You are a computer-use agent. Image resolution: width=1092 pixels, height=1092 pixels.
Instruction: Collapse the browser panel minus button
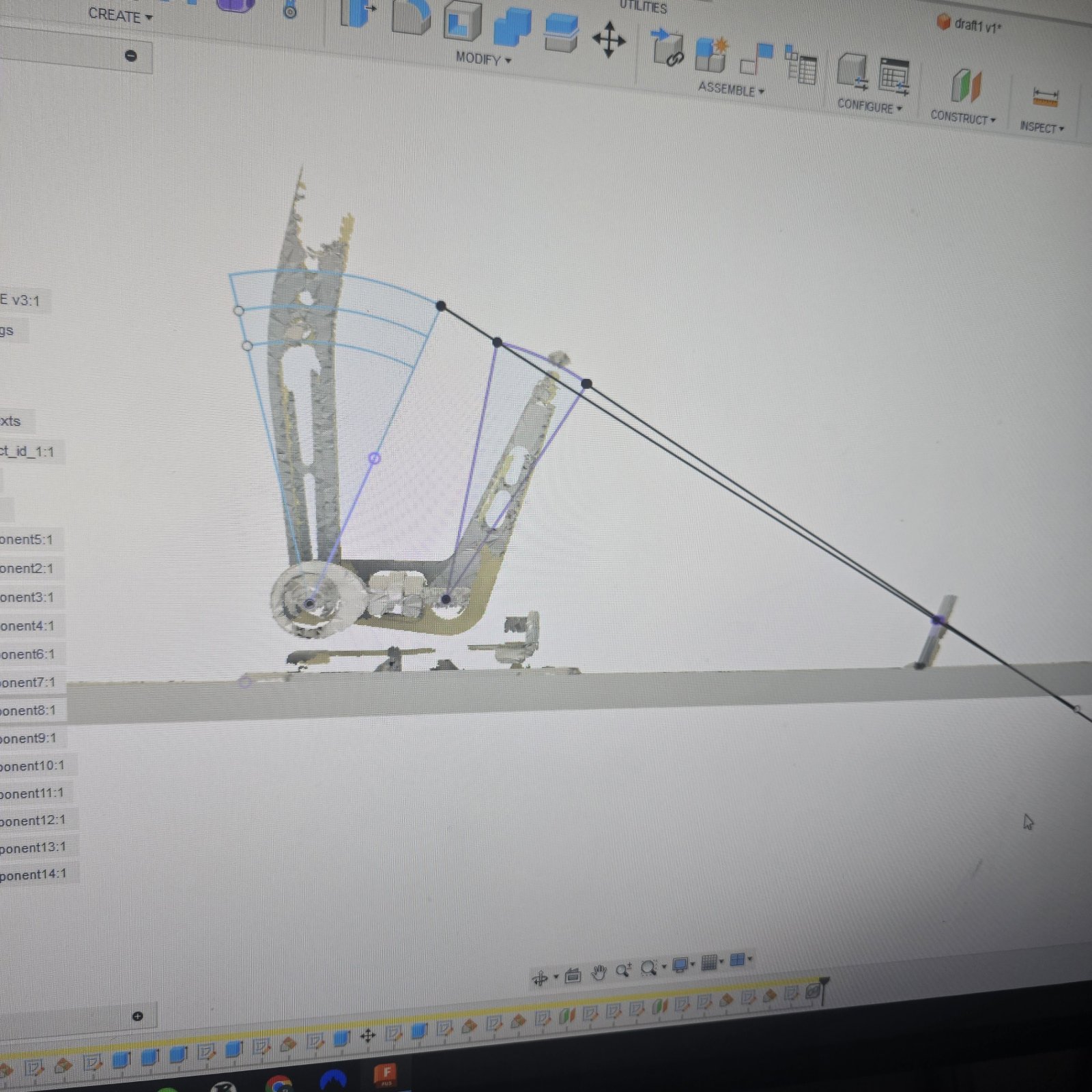[x=131, y=56]
